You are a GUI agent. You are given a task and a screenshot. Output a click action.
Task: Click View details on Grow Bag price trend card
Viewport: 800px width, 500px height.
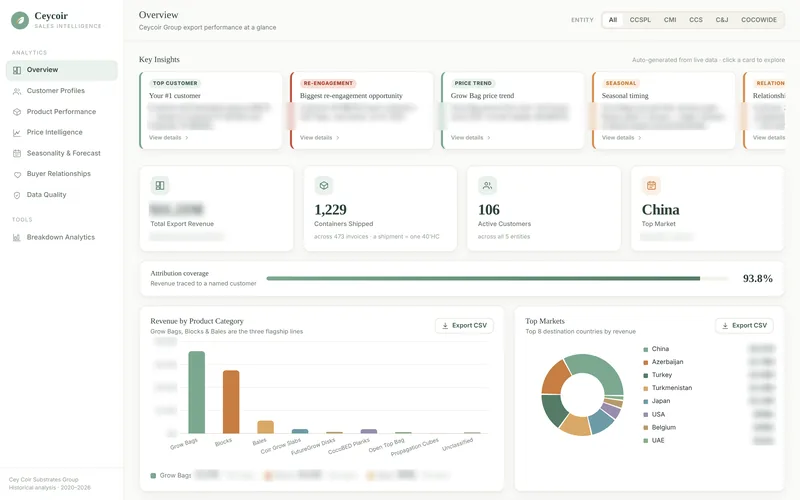coord(471,138)
